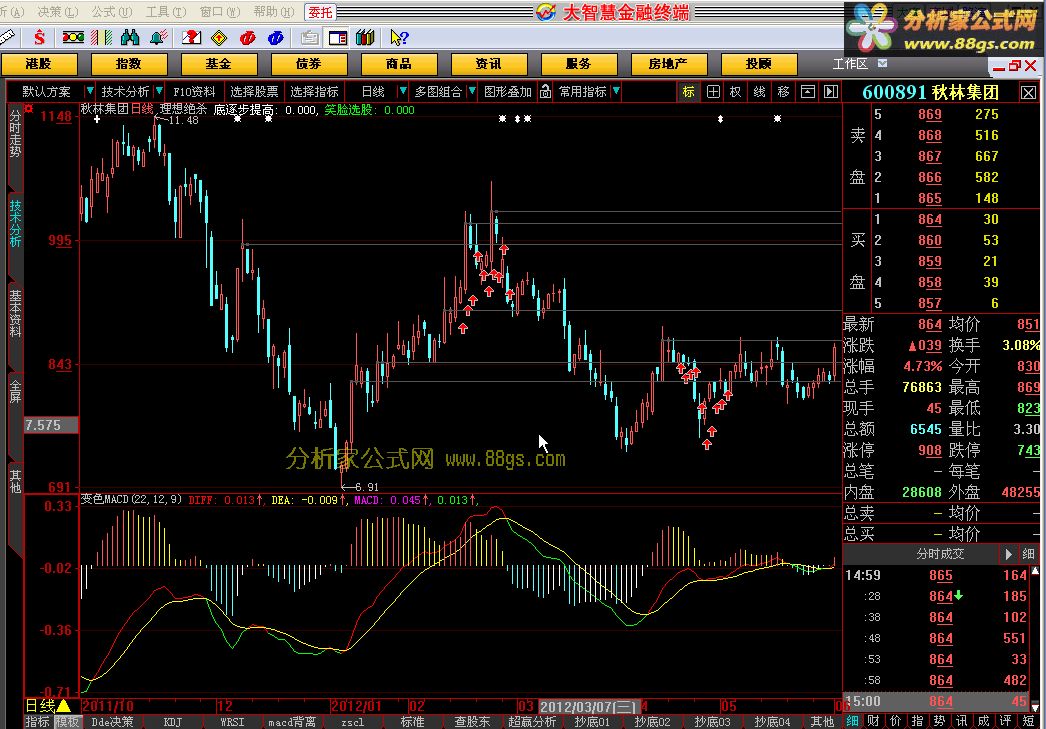The height and width of the screenshot is (729, 1046).
Task: Open the bookshelf library icon
Action: (x=365, y=37)
